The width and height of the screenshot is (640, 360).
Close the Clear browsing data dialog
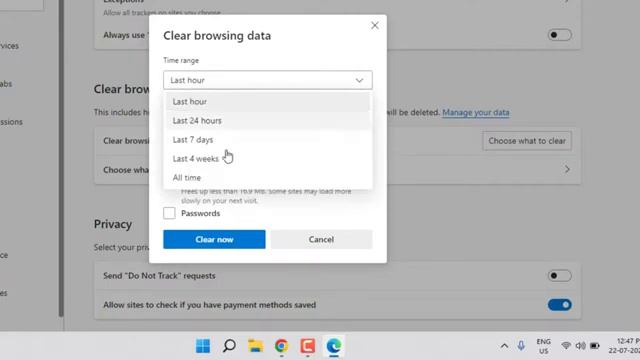[x=375, y=25]
